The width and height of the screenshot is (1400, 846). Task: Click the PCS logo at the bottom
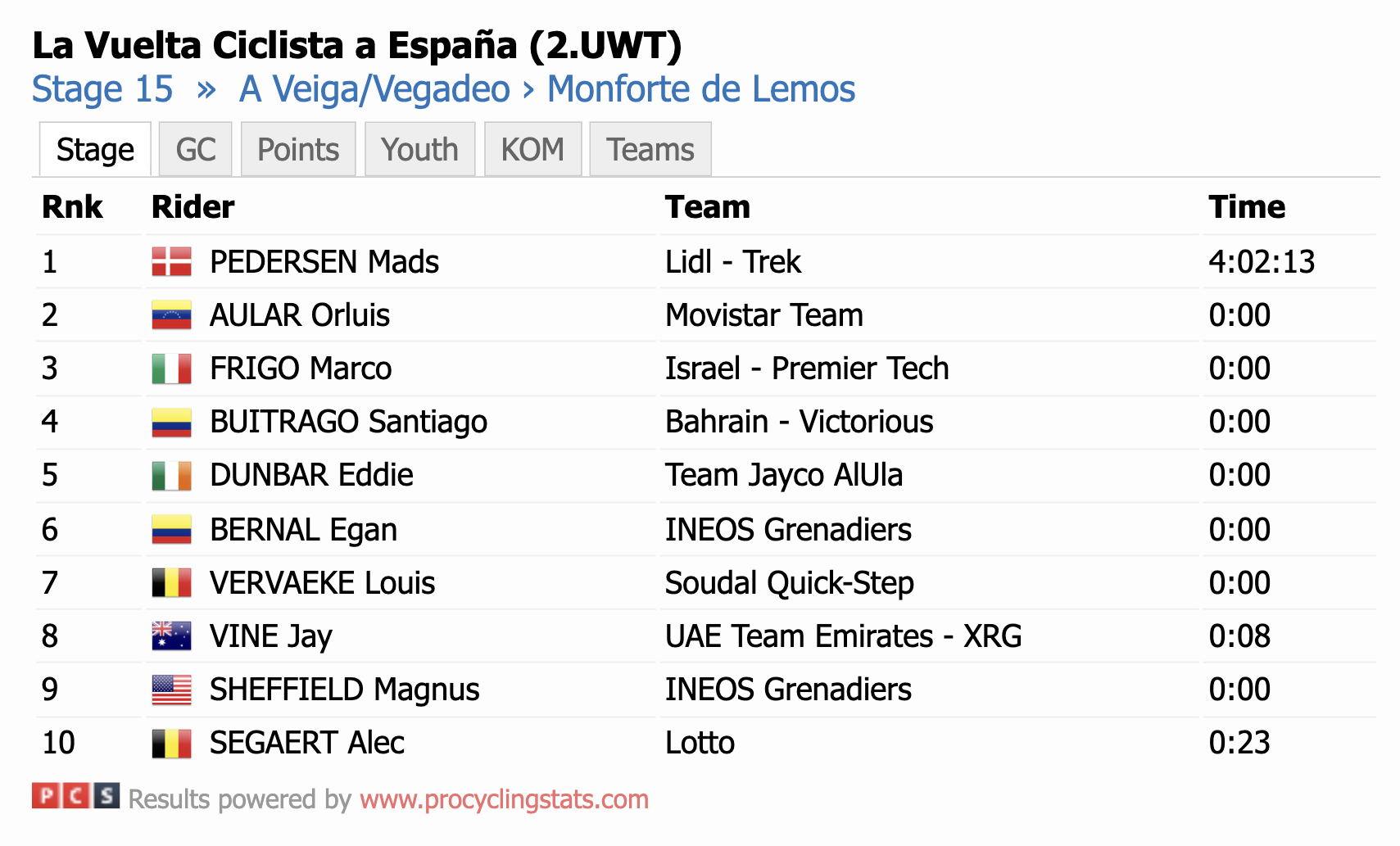pos(76,795)
